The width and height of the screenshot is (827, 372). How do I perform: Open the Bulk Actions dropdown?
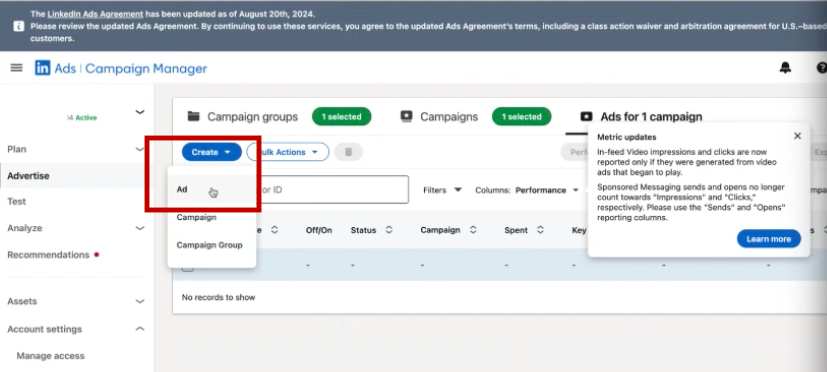[288, 152]
